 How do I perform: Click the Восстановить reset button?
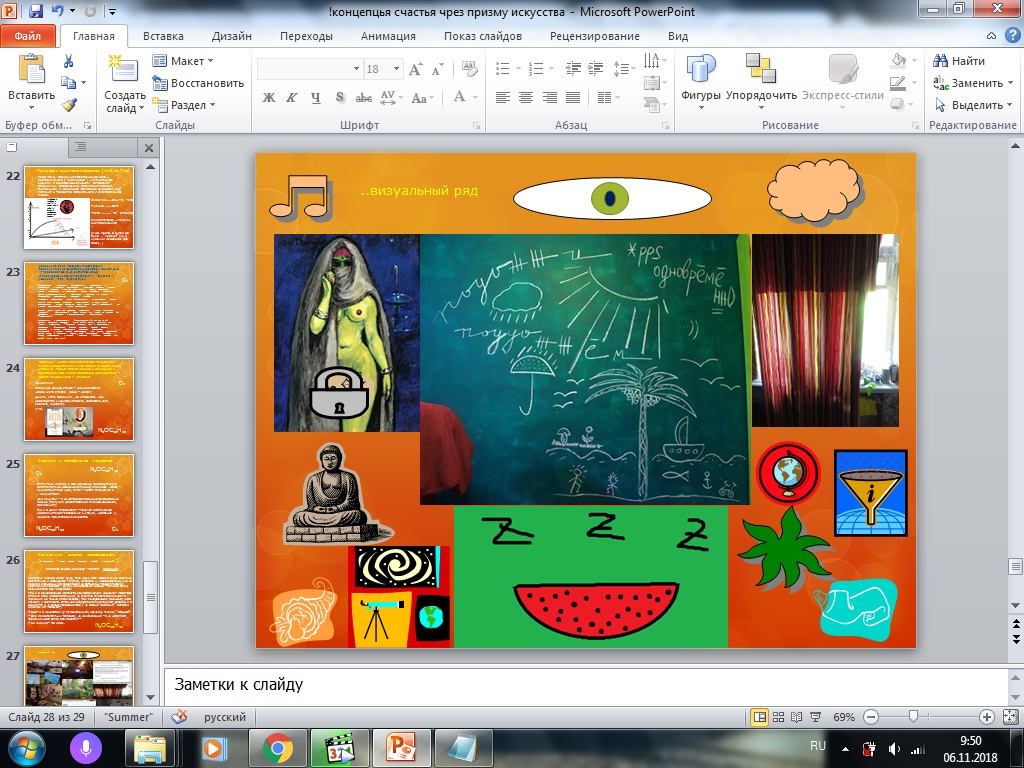[199, 83]
